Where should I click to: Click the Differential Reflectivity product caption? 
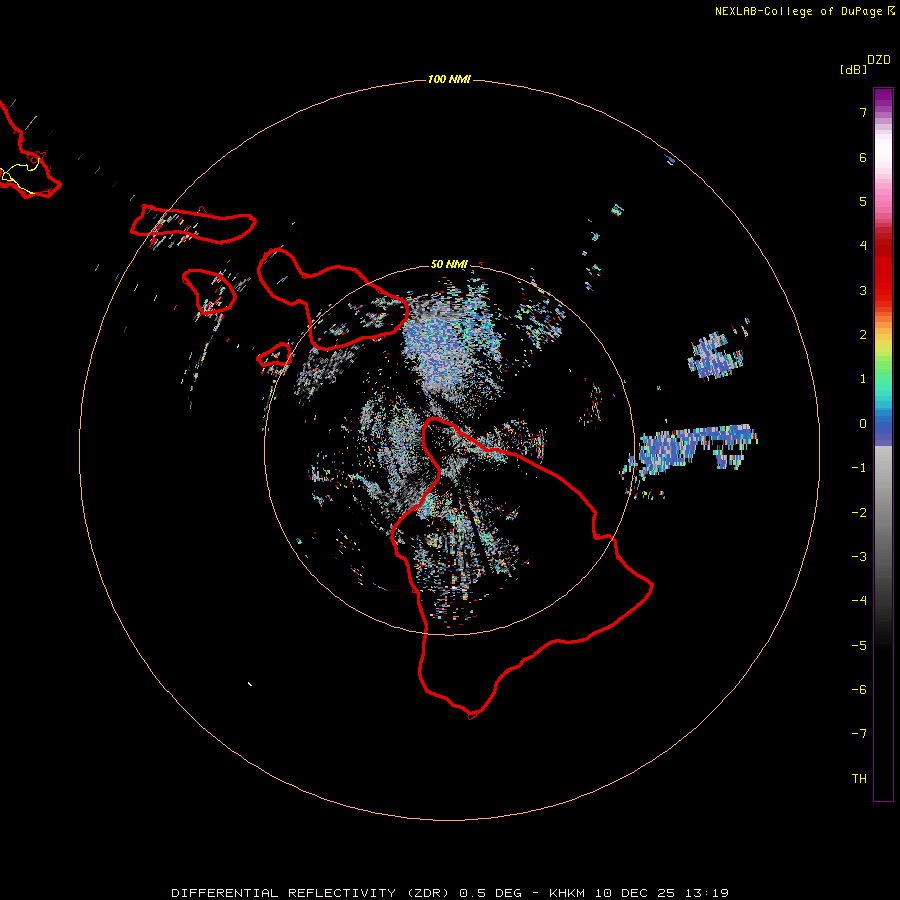450,893
